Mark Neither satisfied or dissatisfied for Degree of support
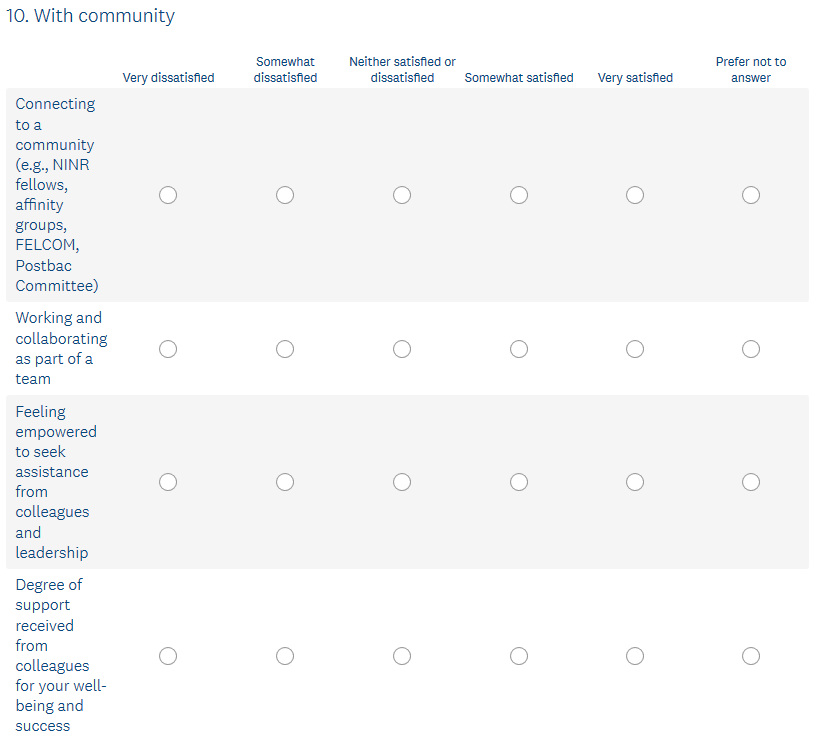The image size is (819, 739). [402, 656]
